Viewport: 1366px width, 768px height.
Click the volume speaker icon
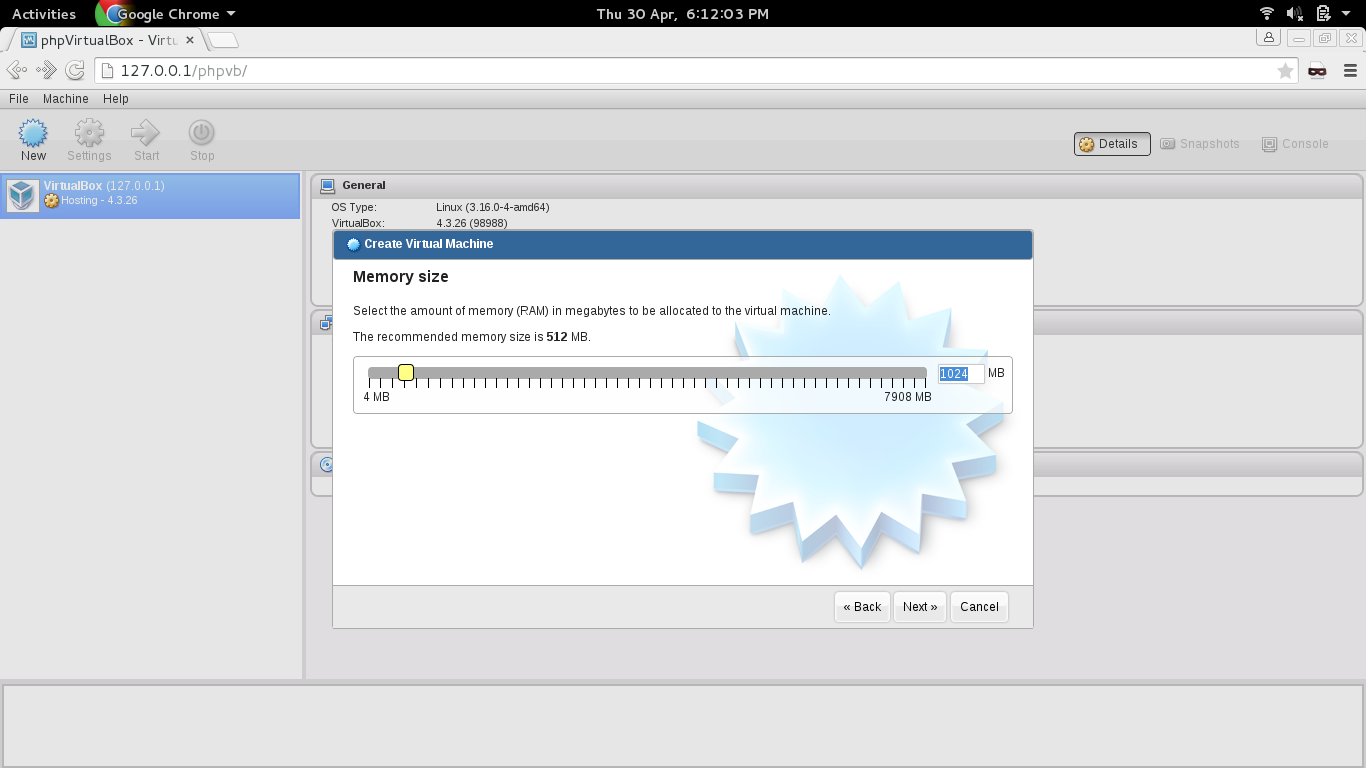(x=1294, y=13)
